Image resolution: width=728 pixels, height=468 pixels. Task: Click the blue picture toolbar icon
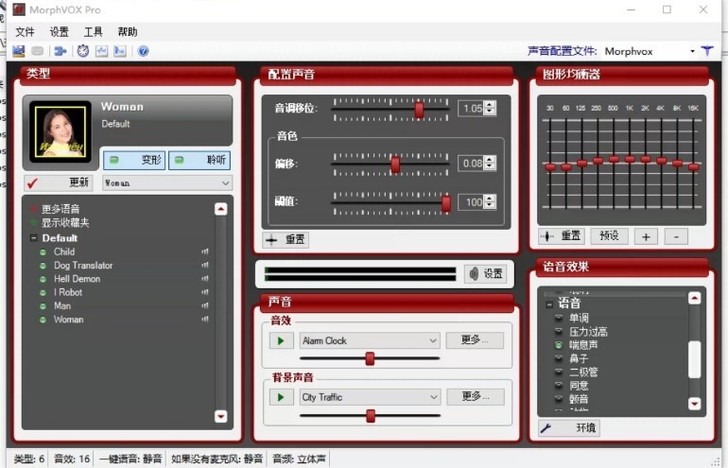pos(120,51)
